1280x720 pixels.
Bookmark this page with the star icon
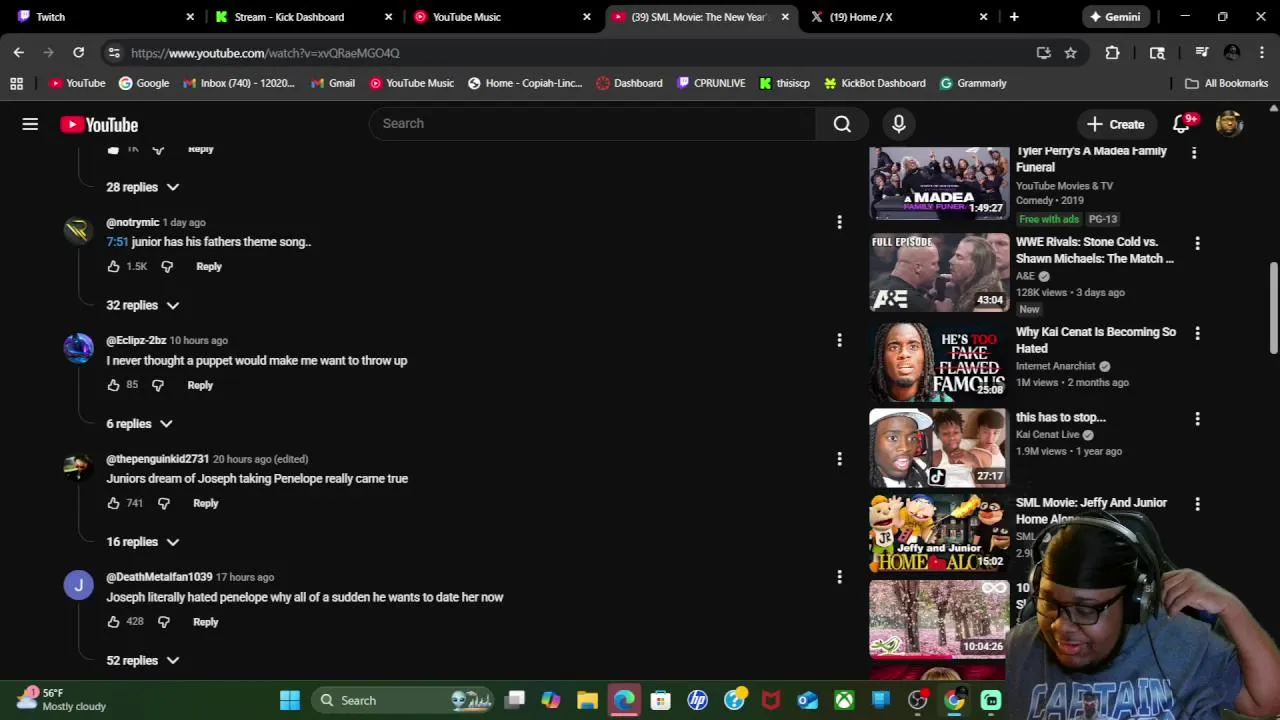point(1071,53)
